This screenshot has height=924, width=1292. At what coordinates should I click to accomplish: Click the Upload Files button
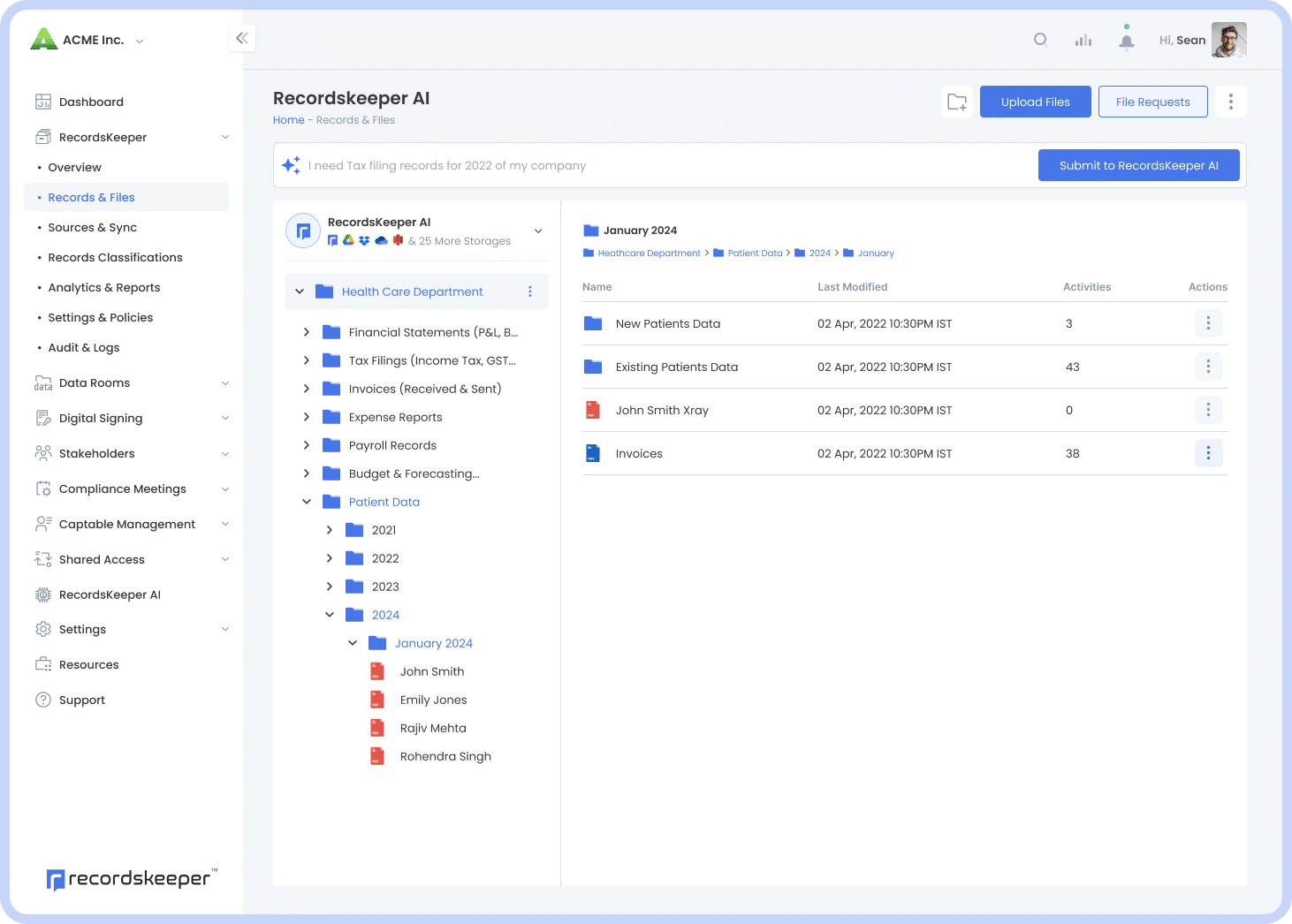(x=1035, y=102)
